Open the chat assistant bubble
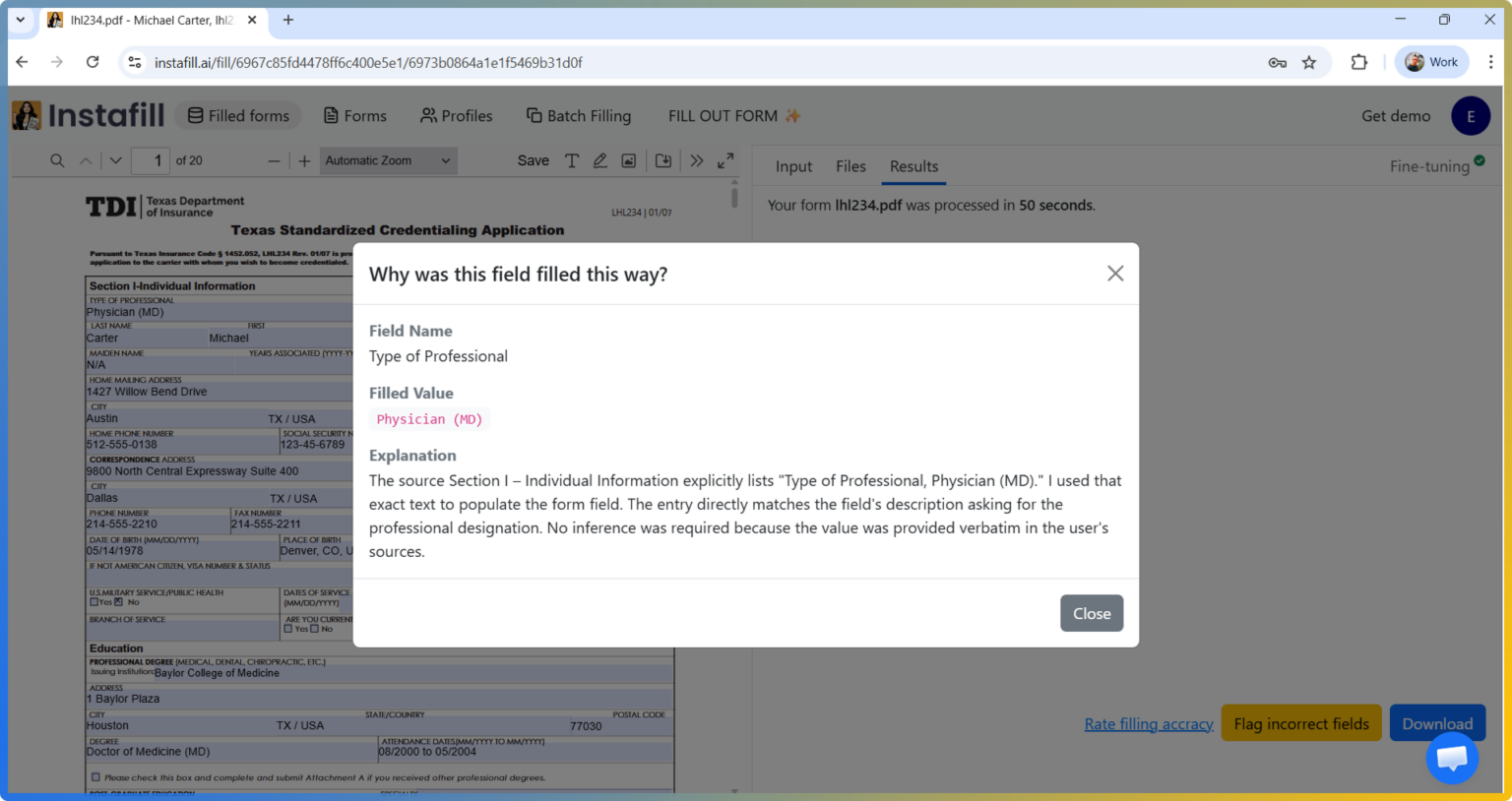 point(1451,758)
